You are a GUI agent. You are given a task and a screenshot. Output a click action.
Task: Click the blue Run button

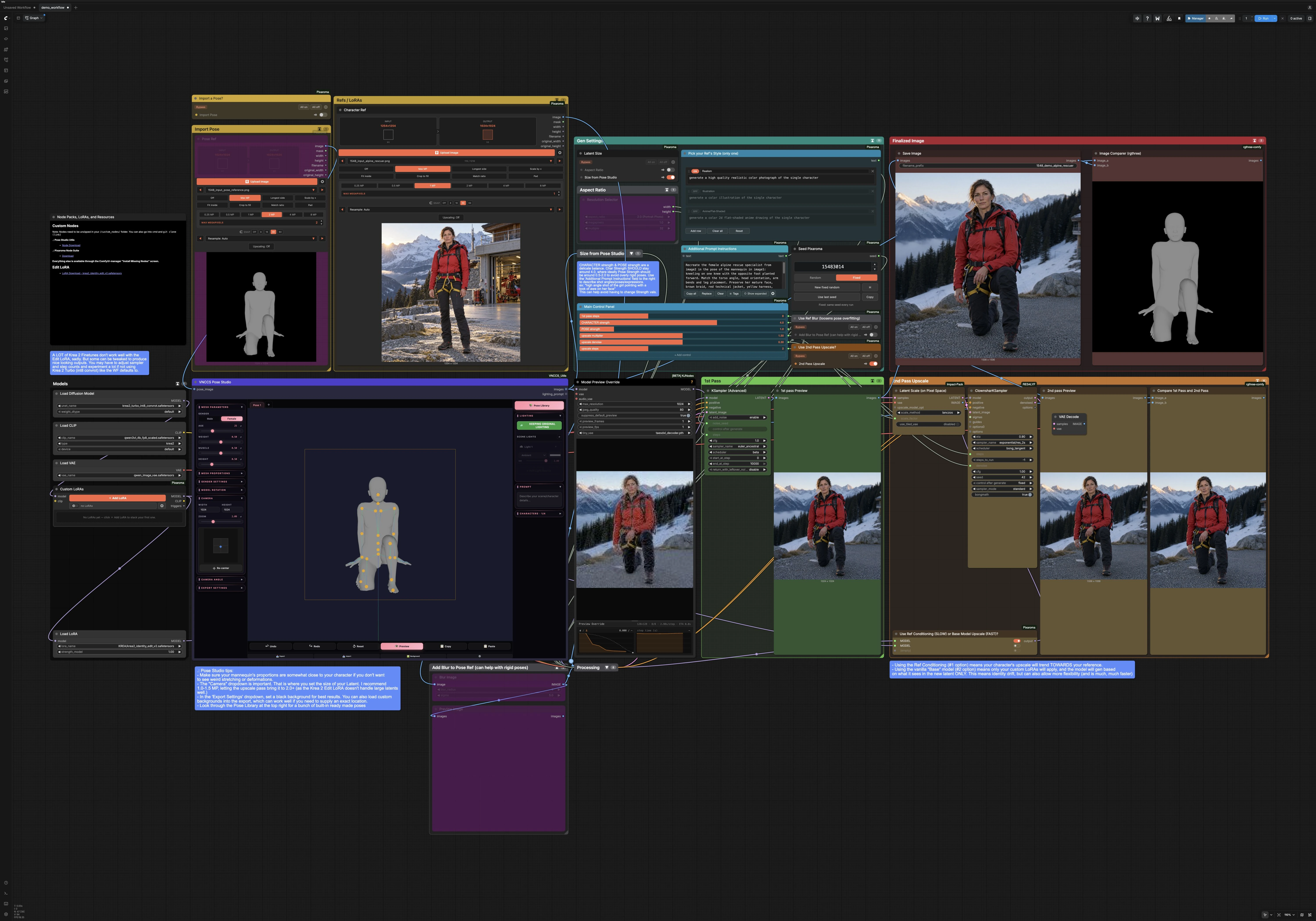(x=1263, y=18)
